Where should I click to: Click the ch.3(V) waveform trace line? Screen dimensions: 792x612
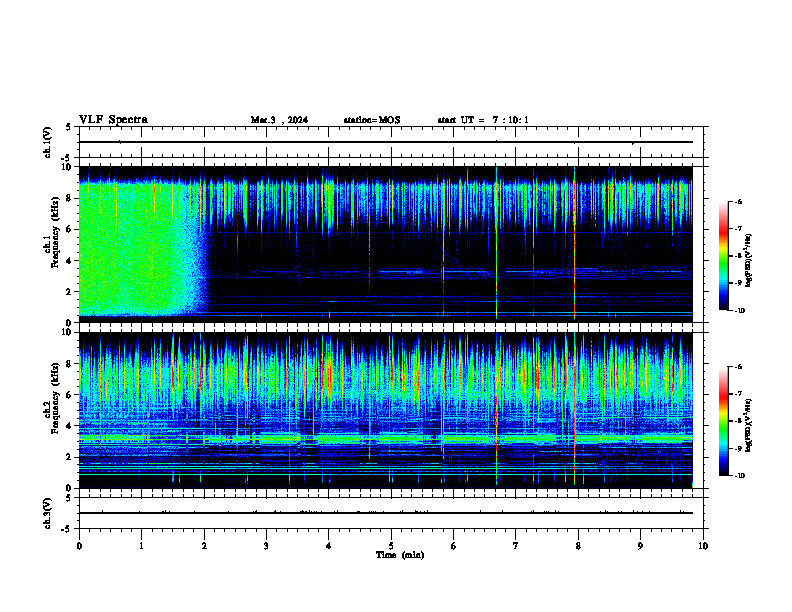pos(386,513)
